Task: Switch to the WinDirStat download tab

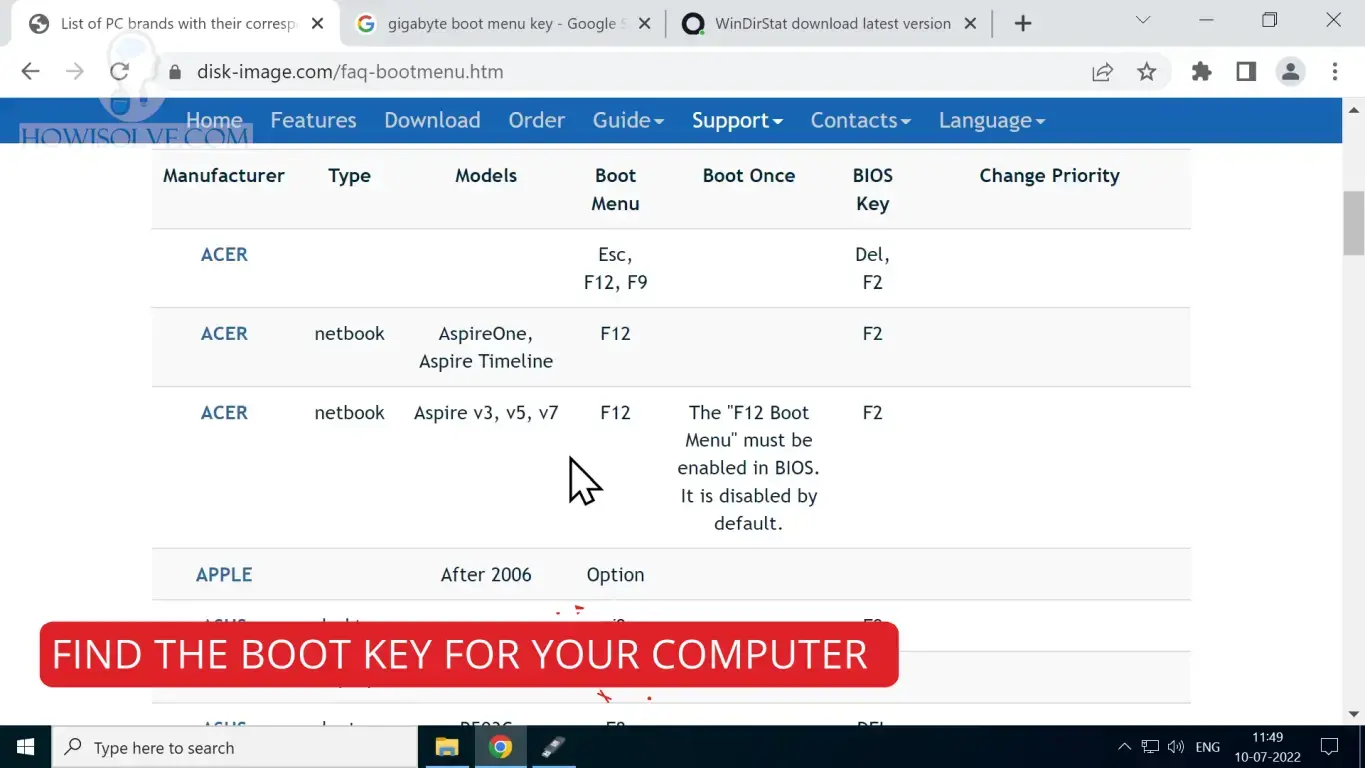Action: (x=830, y=23)
